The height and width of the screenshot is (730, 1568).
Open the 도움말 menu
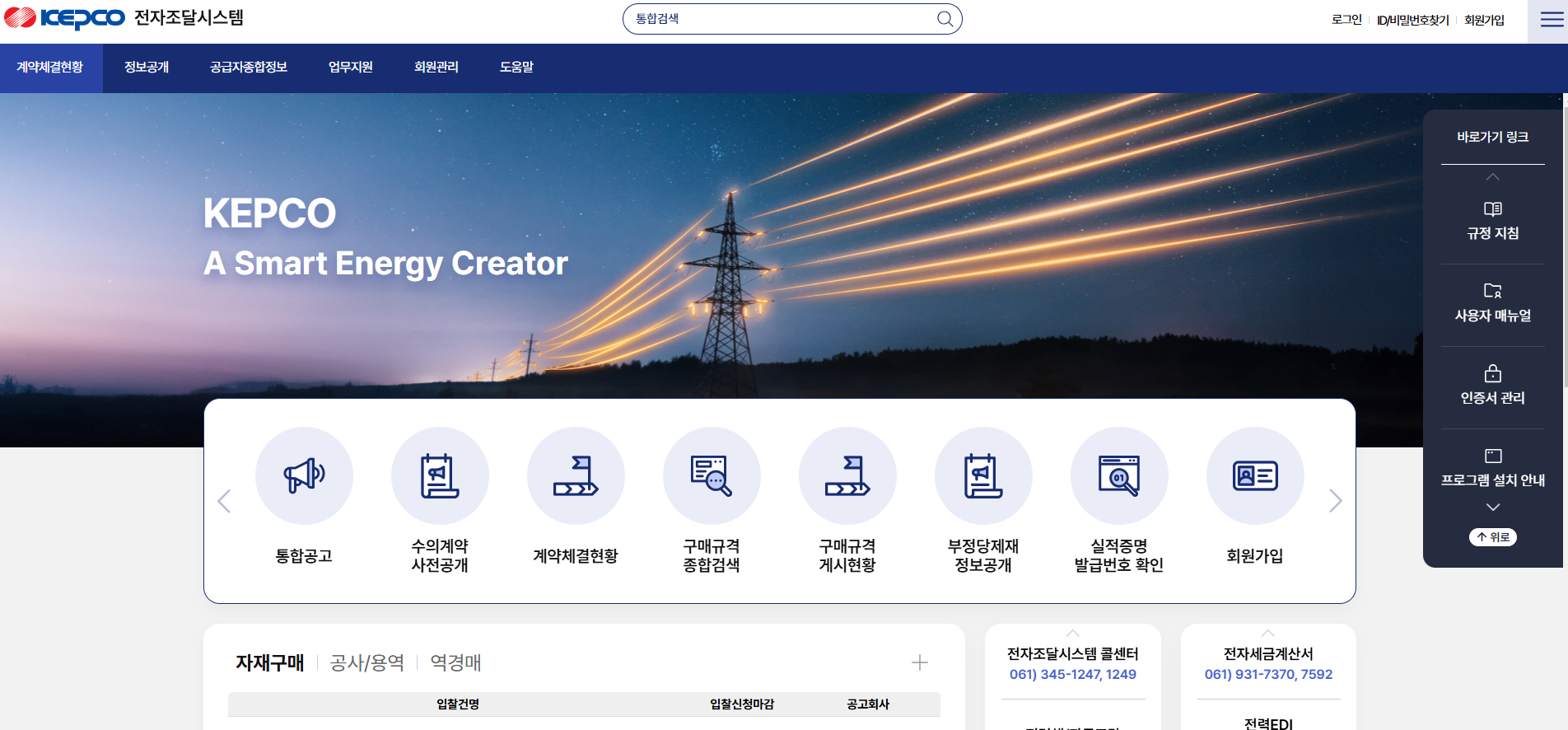click(516, 68)
